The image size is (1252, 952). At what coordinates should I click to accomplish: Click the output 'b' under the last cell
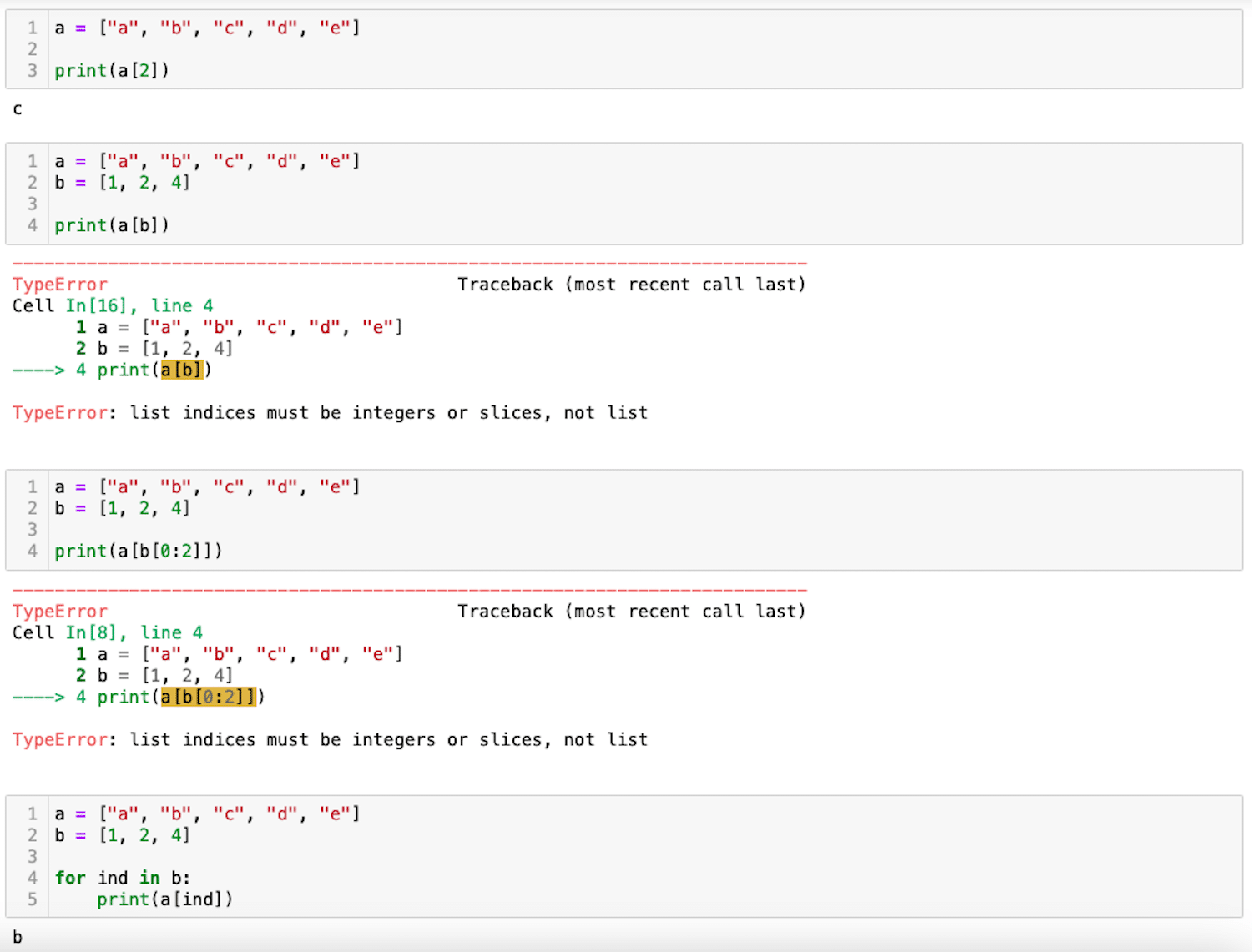pos(18,937)
